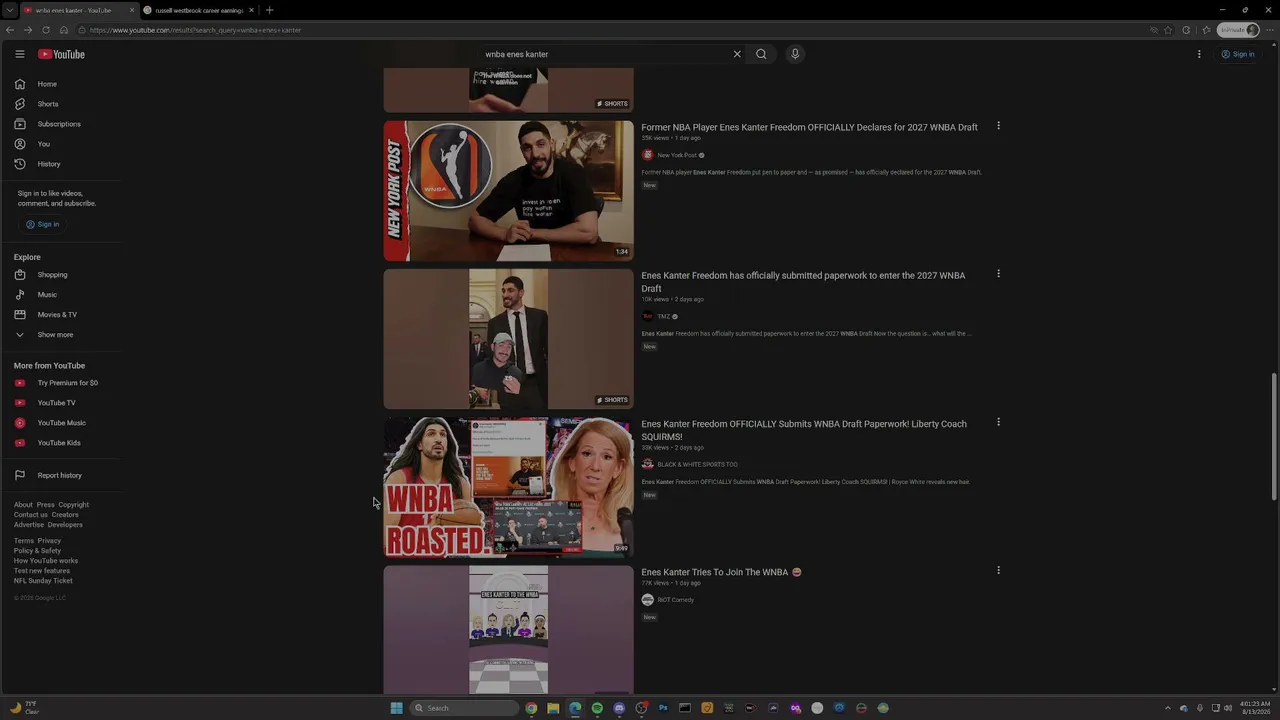This screenshot has width=1280, height=720.
Task: Open the YouTube guide hamburger menu
Action: tap(19, 54)
